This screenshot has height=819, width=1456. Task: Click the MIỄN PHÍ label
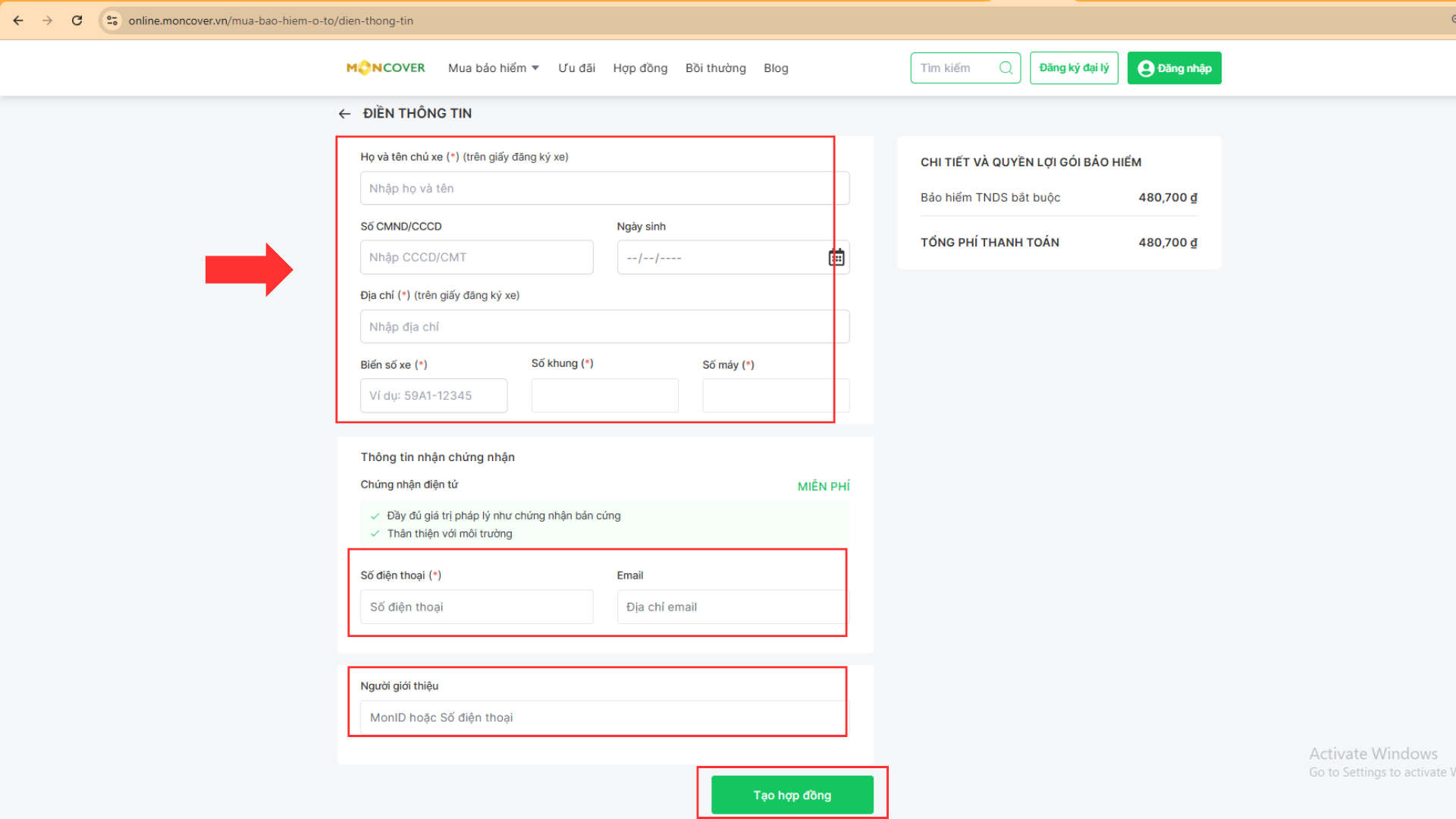tap(824, 486)
